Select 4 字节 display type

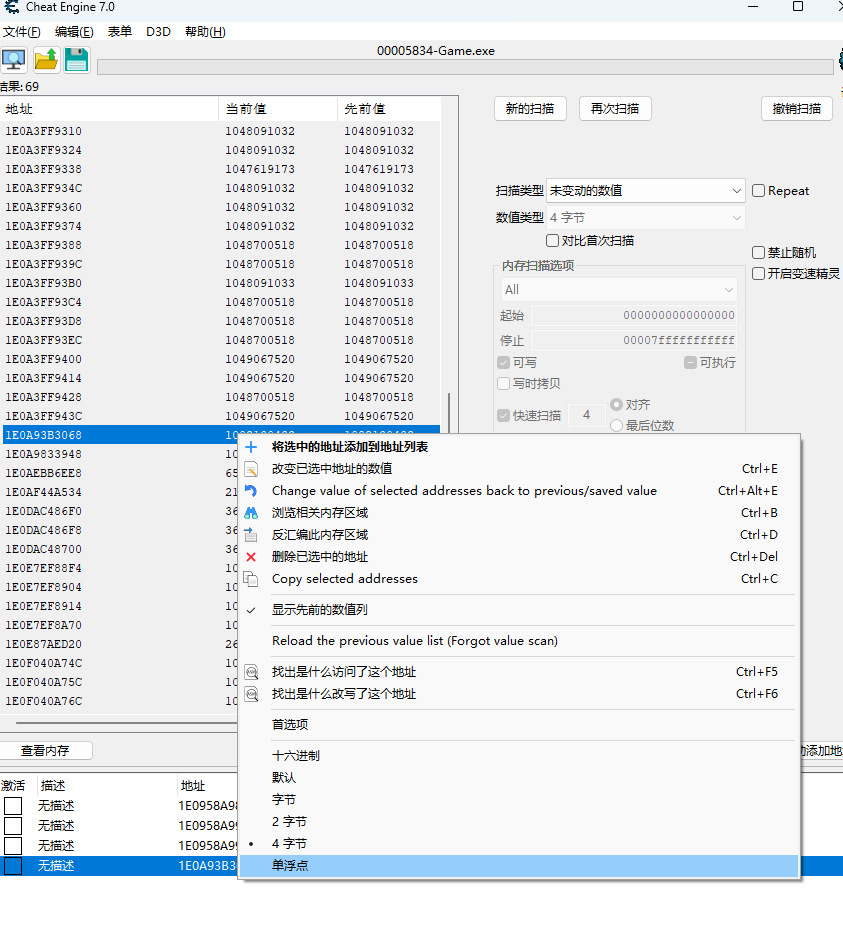click(x=519, y=844)
